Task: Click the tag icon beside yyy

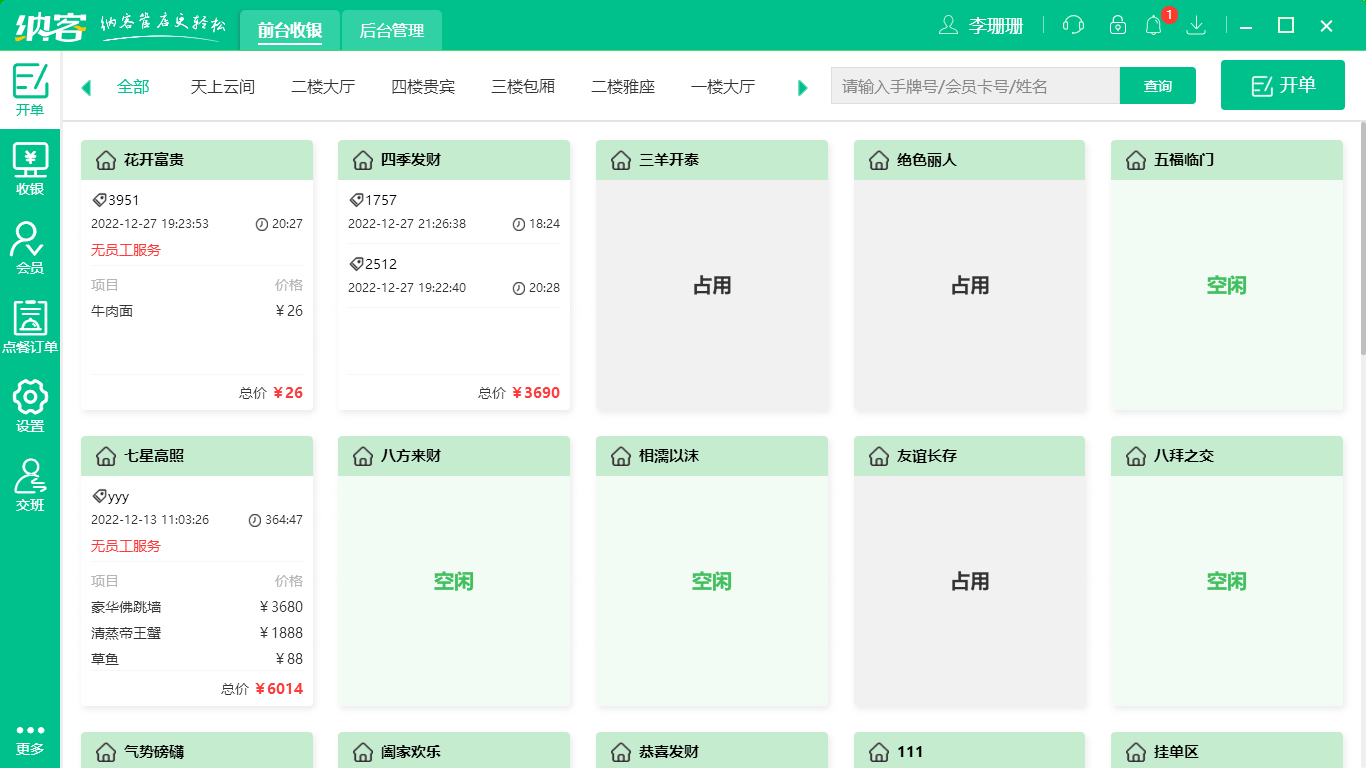Action: pyautogui.click(x=99, y=496)
